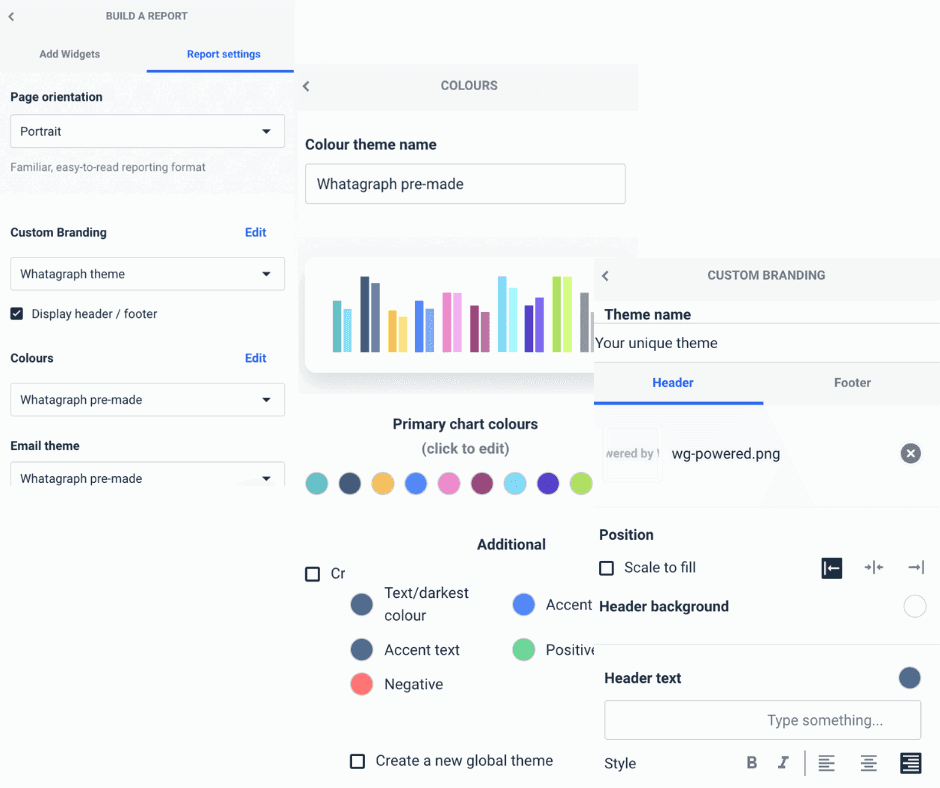Apply italic style to header text
The height and width of the screenshot is (788, 940).
pos(784,763)
